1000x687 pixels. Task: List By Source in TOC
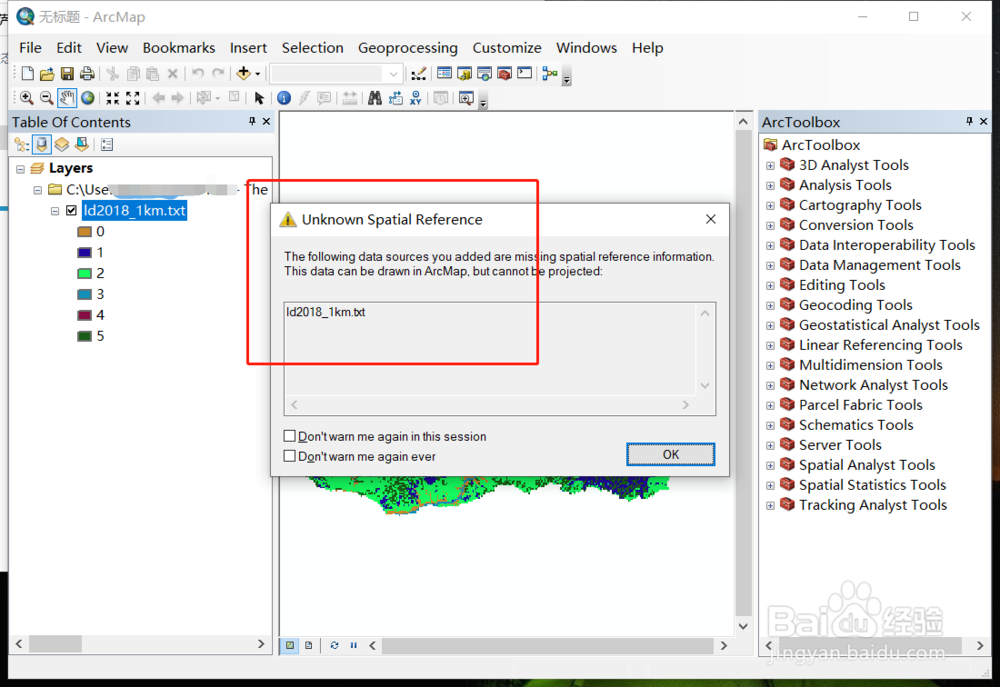pos(41,145)
